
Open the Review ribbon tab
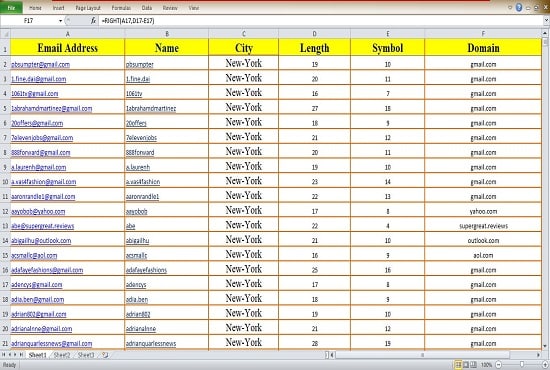(170, 8)
